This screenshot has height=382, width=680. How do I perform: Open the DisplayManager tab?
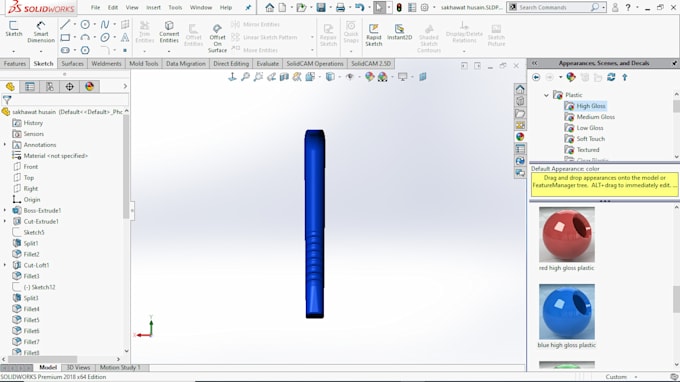[x=89, y=87]
